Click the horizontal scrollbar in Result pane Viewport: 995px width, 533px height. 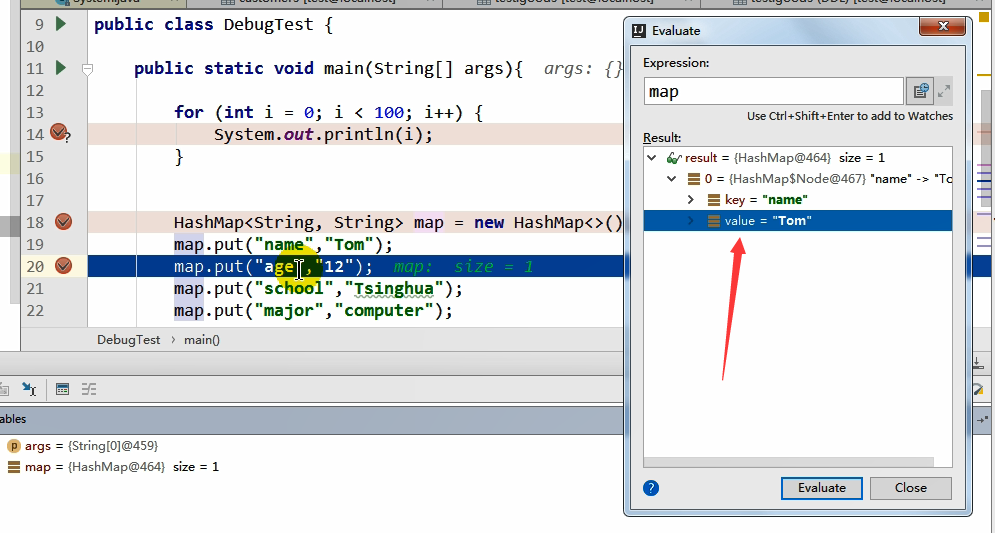pyautogui.click(x=789, y=462)
